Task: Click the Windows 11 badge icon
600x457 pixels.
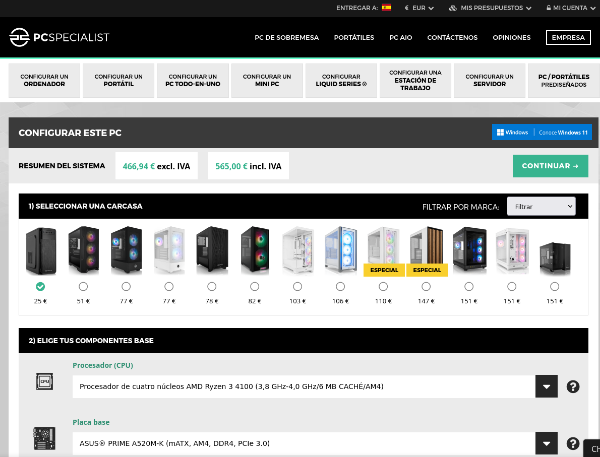Action: click(x=540, y=132)
